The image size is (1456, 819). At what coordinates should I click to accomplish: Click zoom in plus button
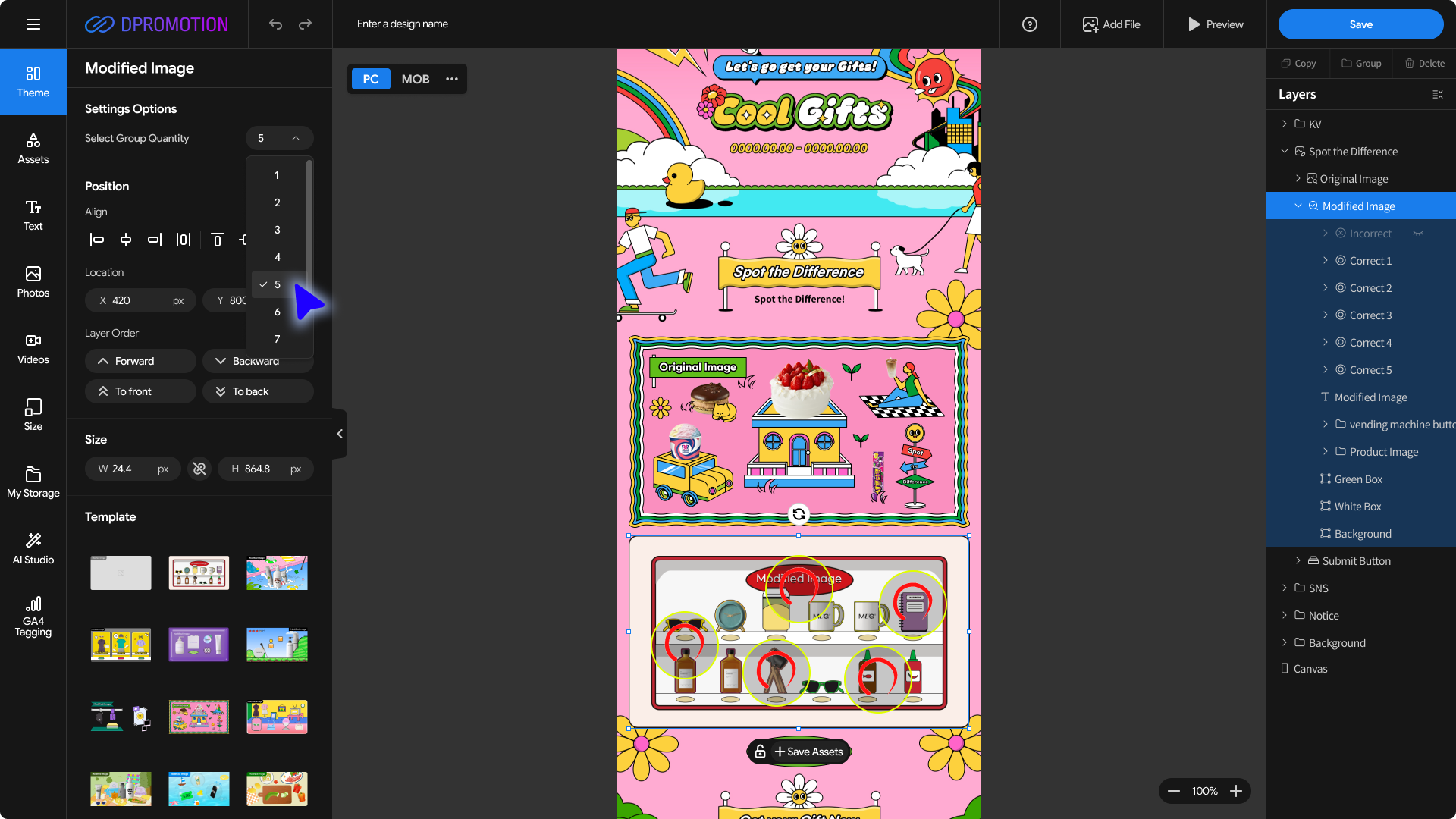(1236, 791)
